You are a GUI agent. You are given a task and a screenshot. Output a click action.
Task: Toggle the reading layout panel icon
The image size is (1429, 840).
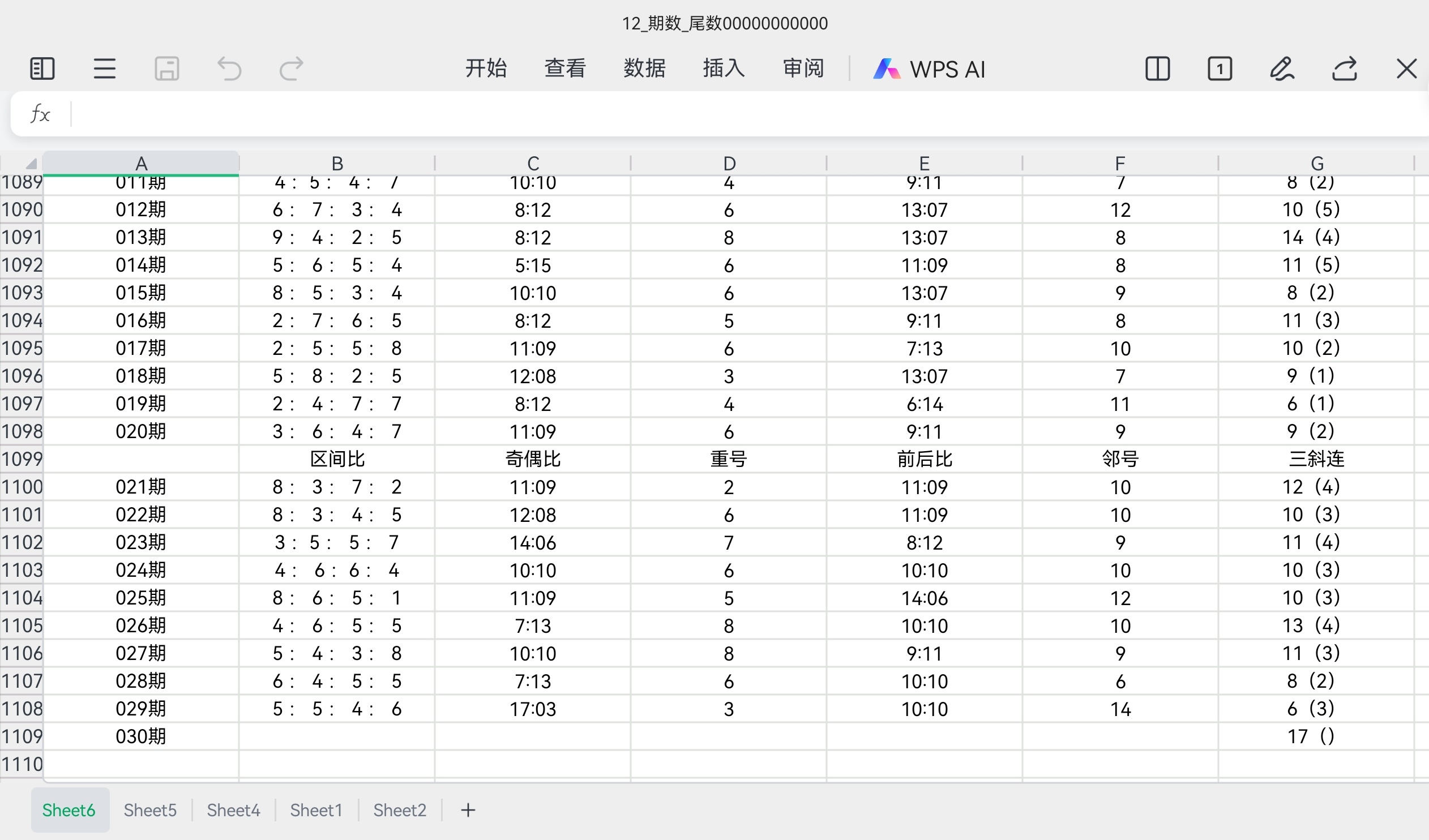coord(42,68)
